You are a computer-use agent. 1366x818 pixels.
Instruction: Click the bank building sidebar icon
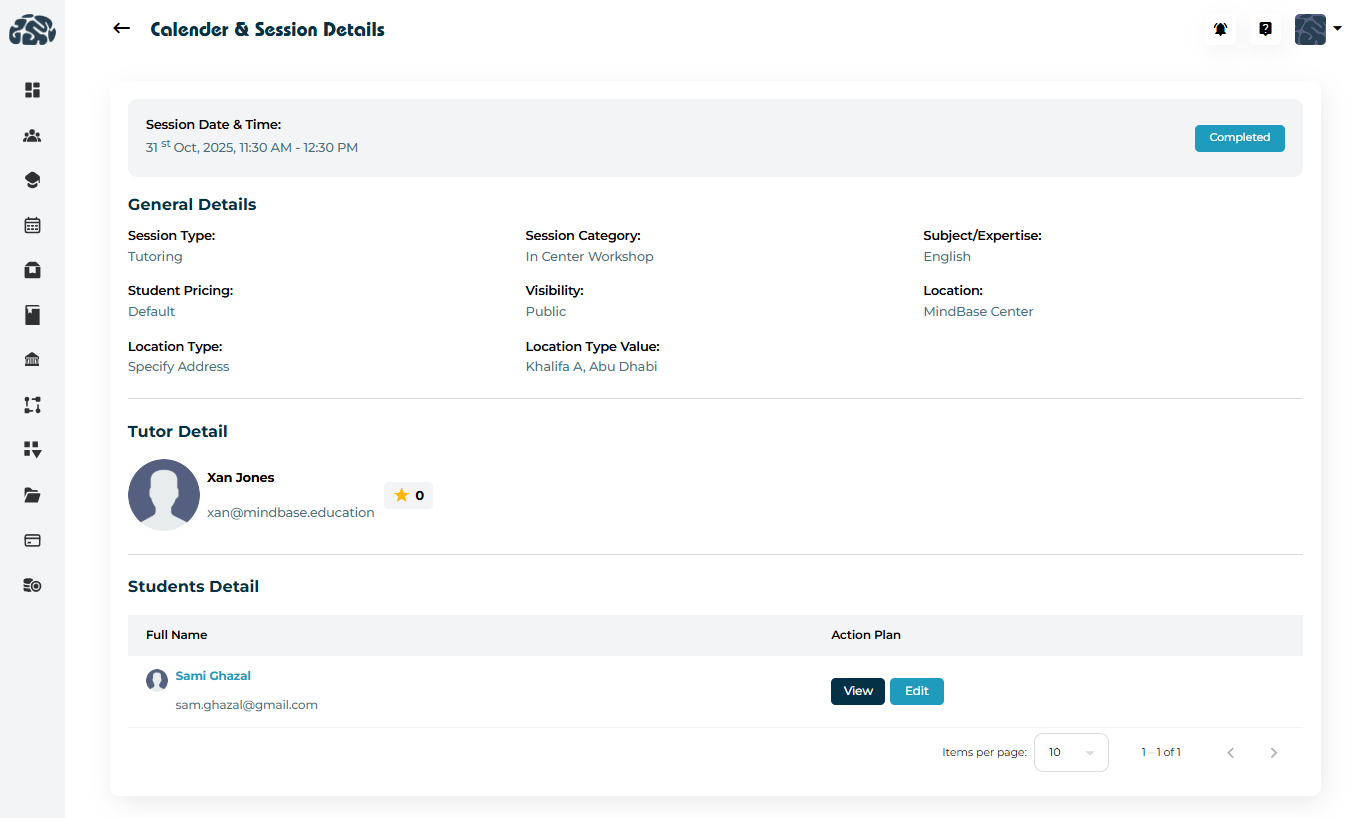[32, 360]
